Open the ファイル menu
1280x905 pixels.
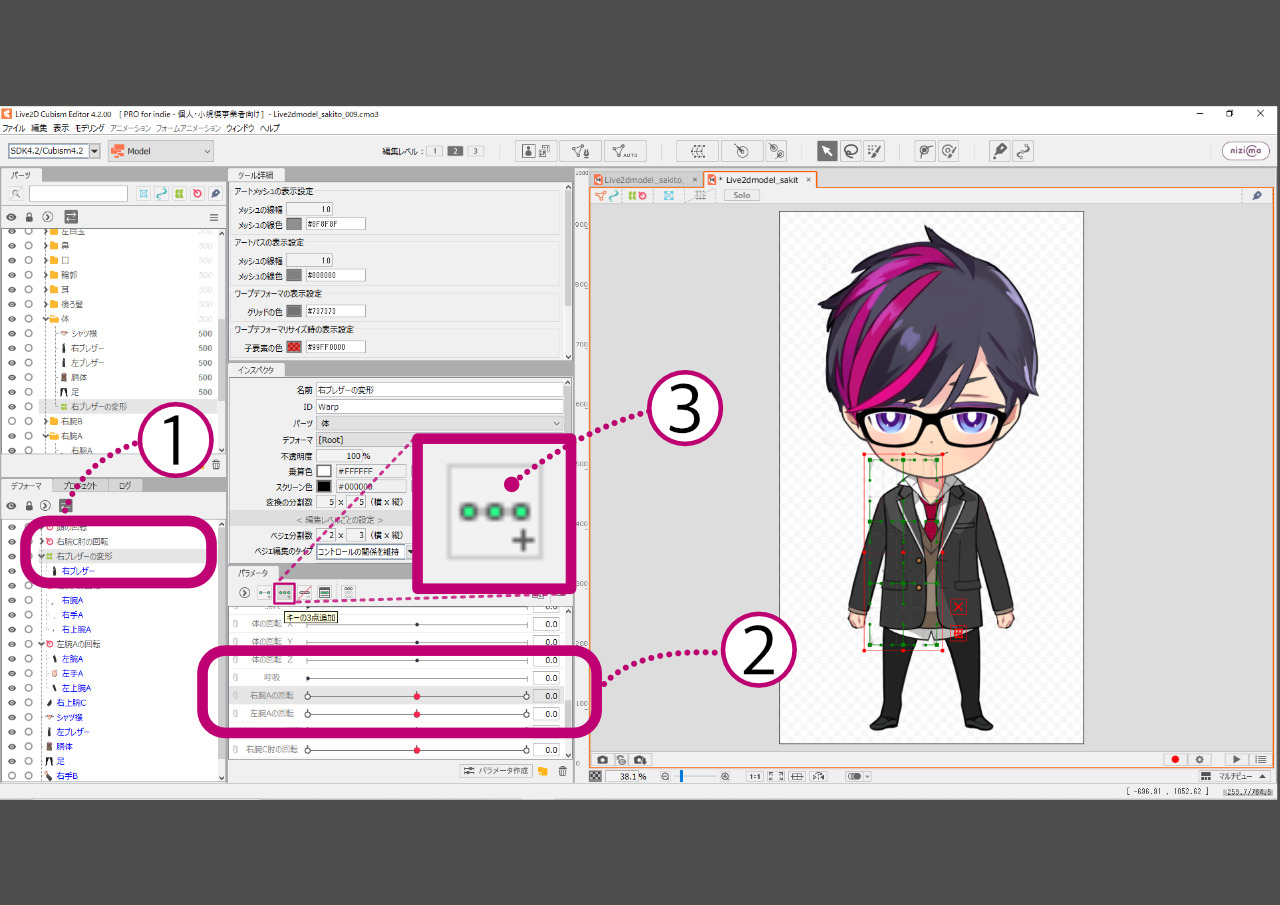coord(14,128)
